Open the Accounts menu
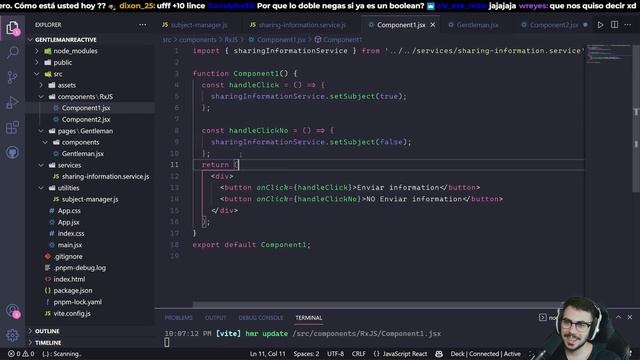 pos(13,311)
